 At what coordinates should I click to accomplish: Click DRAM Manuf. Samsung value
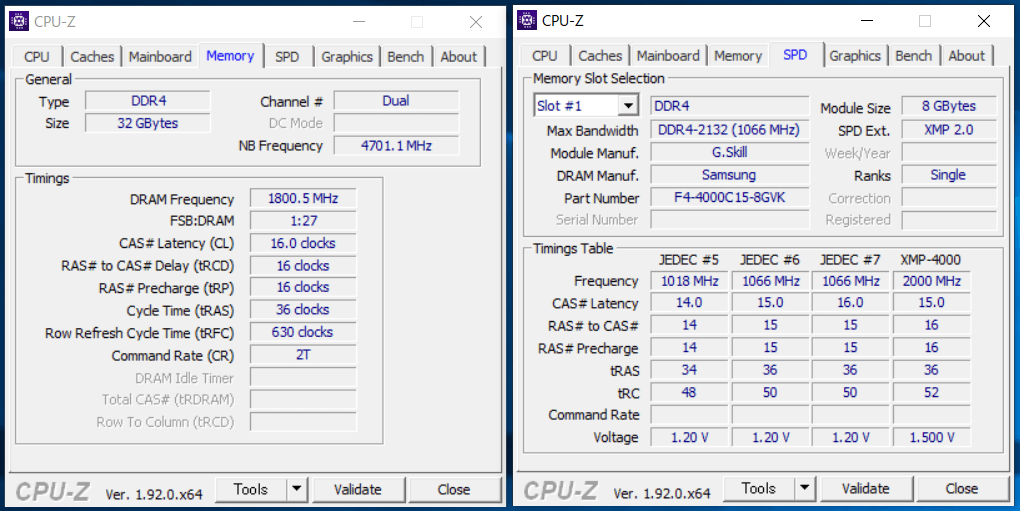730,175
